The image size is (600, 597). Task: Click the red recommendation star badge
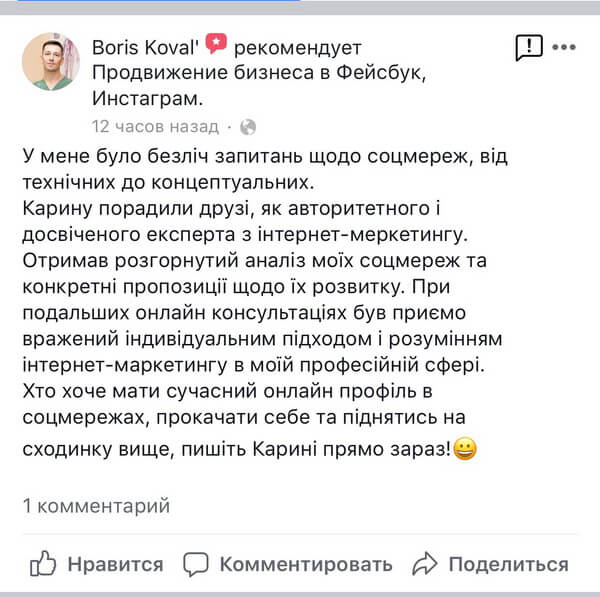(217, 45)
